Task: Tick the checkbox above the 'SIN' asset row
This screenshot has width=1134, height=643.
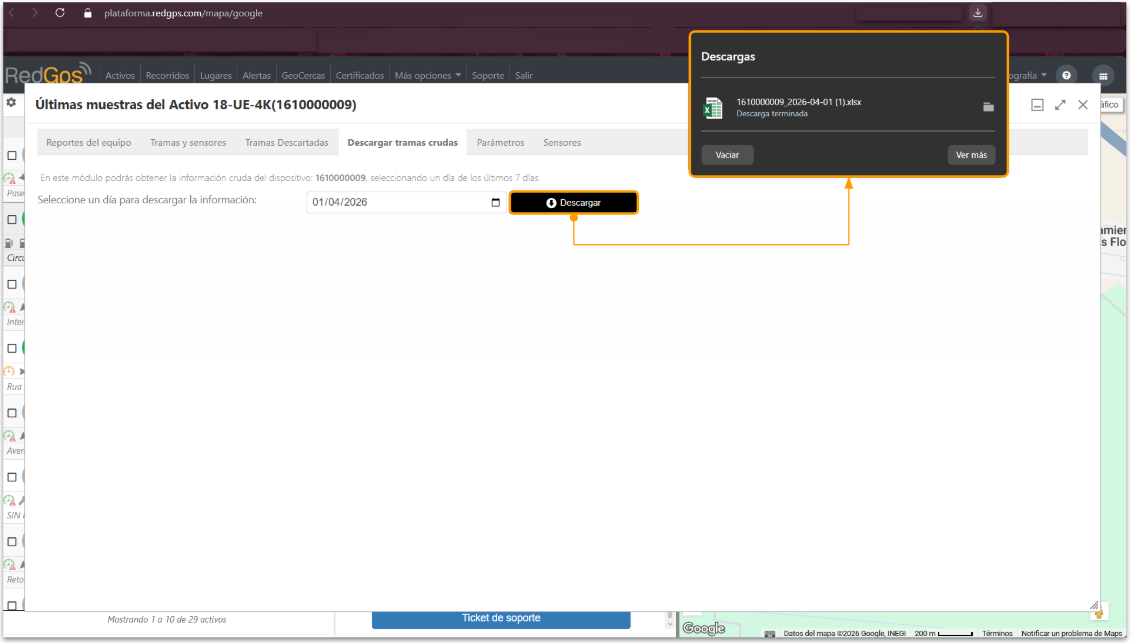Action: [12, 477]
